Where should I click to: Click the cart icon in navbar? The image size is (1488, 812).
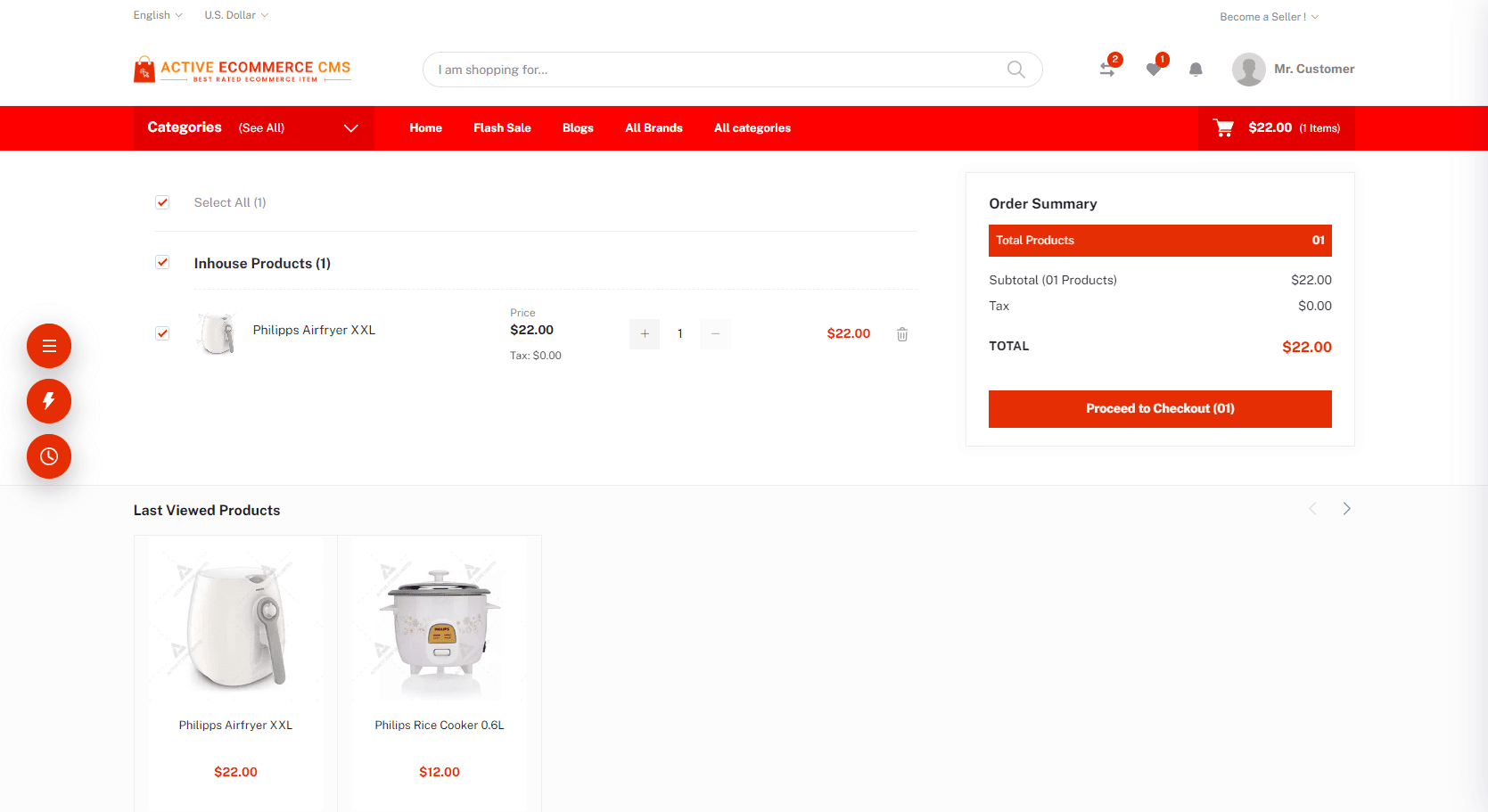click(x=1223, y=128)
